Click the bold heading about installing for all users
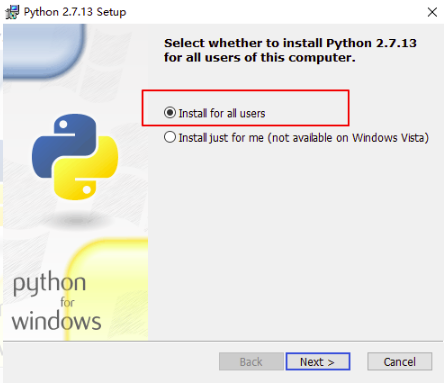Viewport: 445px width, 383px height. click(290, 50)
